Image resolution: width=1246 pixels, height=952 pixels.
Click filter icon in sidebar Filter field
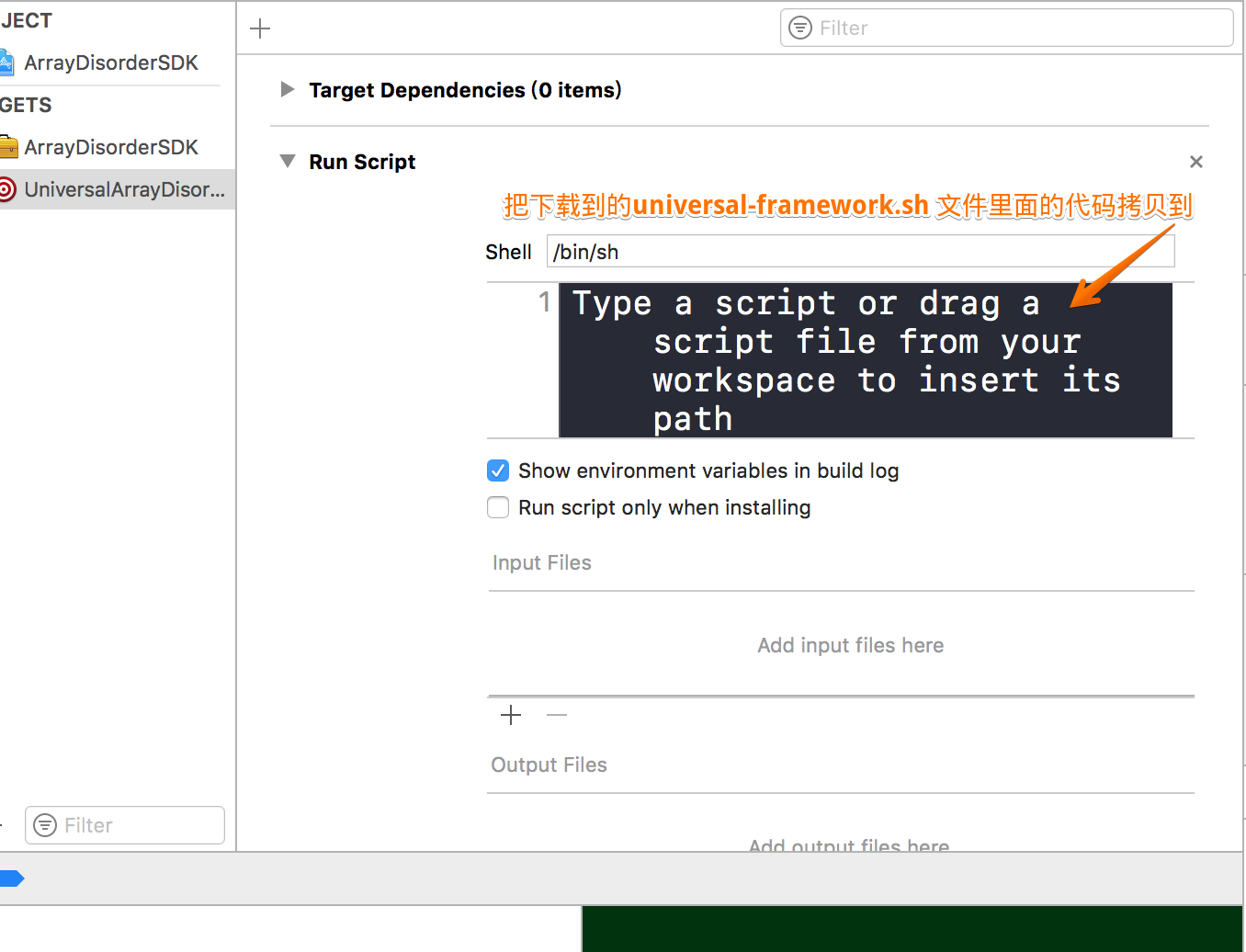[x=45, y=825]
